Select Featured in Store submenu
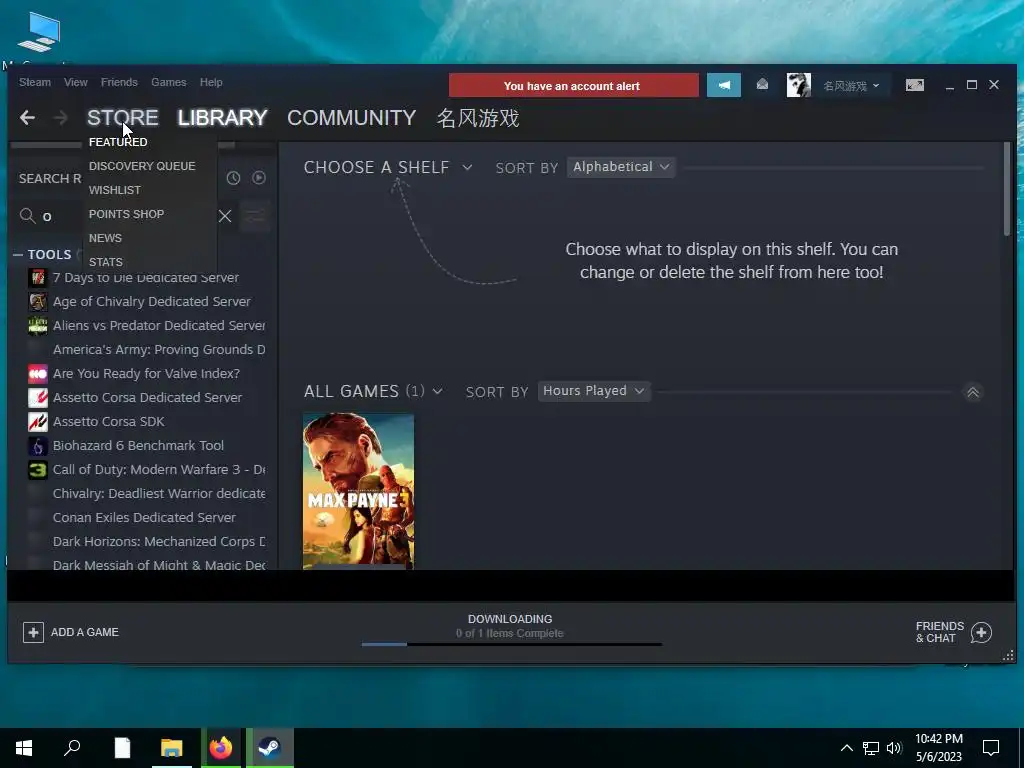Screen dimensions: 1024x768 (x=118, y=142)
